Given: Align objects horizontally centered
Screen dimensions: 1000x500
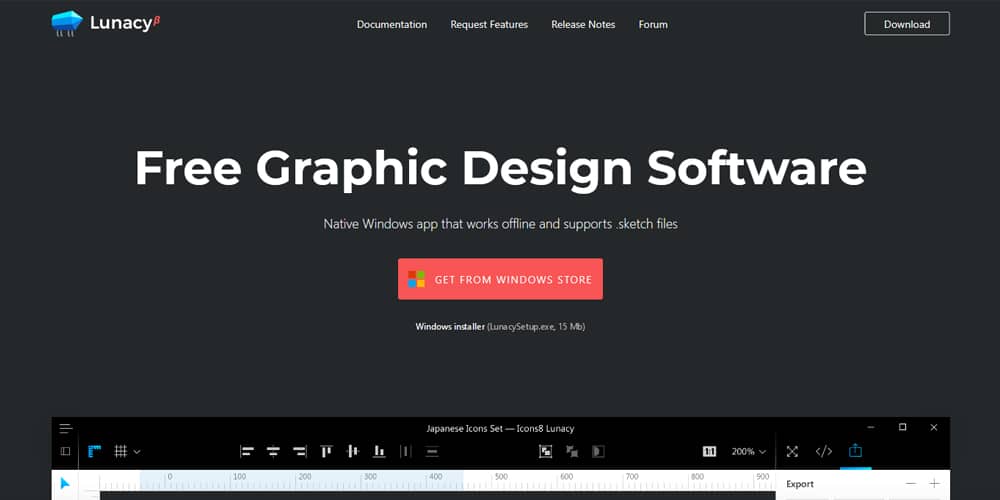Looking at the screenshot, I should (273, 451).
